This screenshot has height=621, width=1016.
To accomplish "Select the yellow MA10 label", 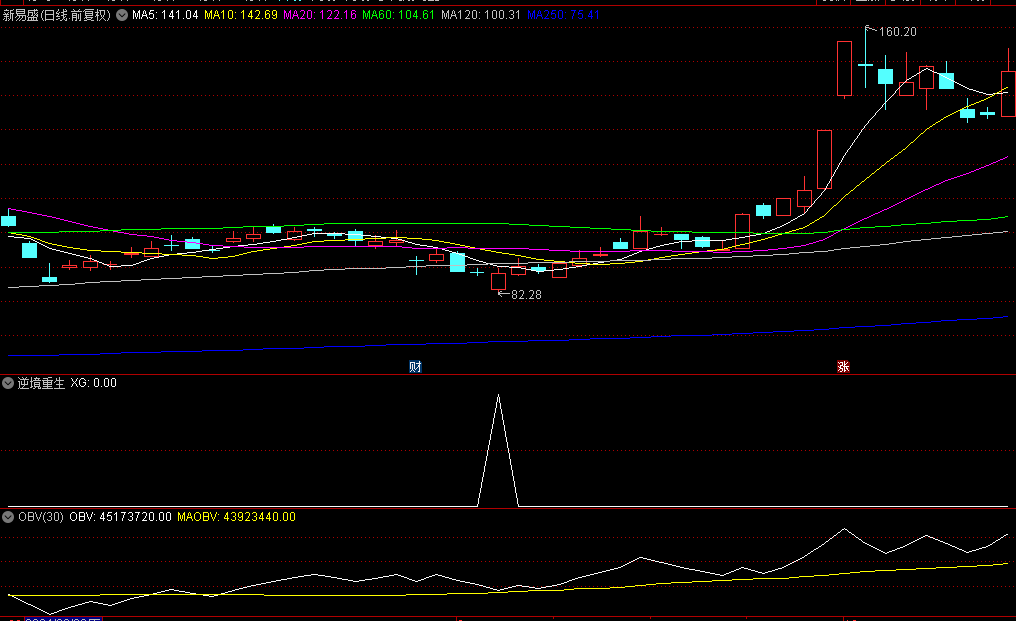I will [x=241, y=15].
